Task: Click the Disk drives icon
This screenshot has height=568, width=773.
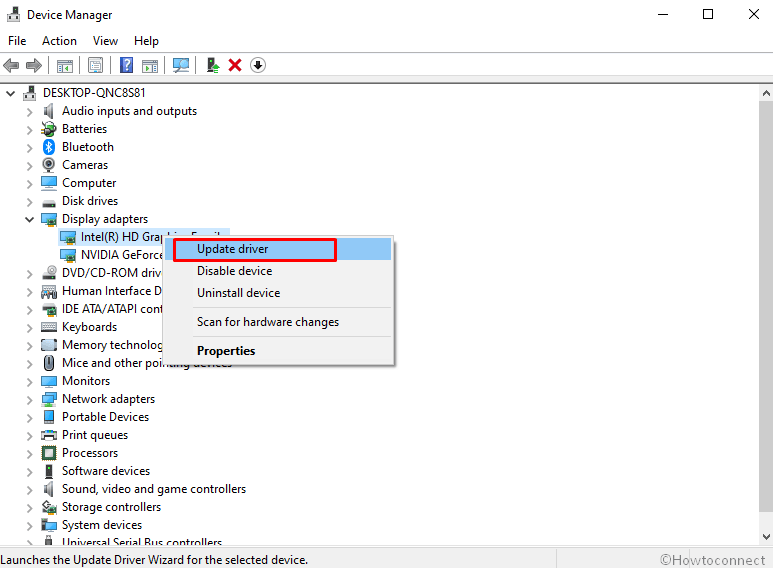Action: [x=49, y=202]
